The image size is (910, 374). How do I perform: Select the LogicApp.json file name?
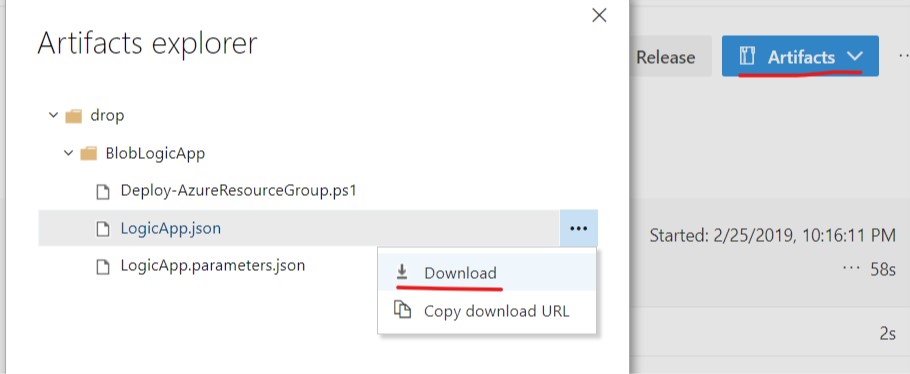171,228
